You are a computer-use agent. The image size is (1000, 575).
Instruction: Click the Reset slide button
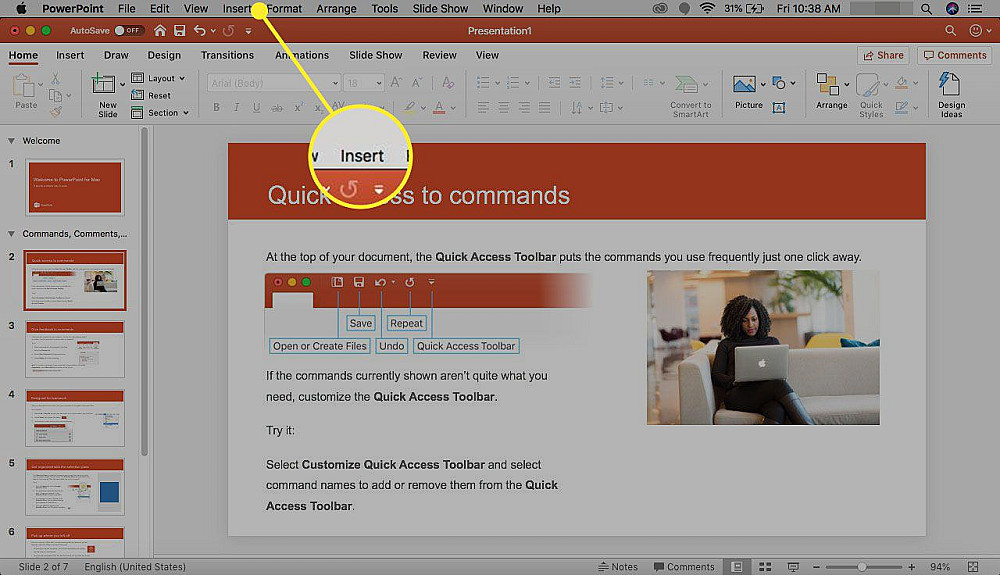point(151,95)
